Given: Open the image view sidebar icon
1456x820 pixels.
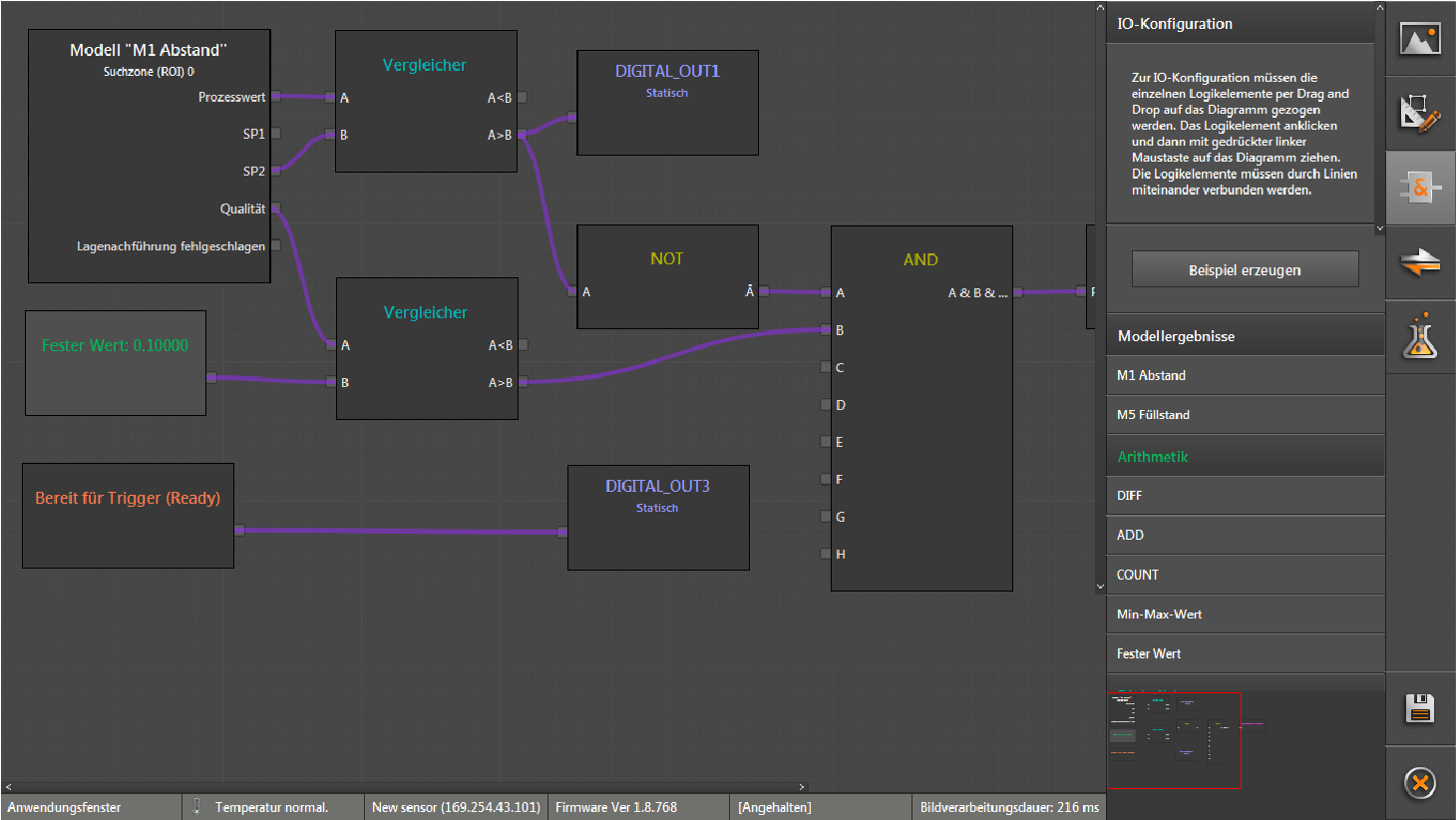Looking at the screenshot, I should tap(1420, 40).
